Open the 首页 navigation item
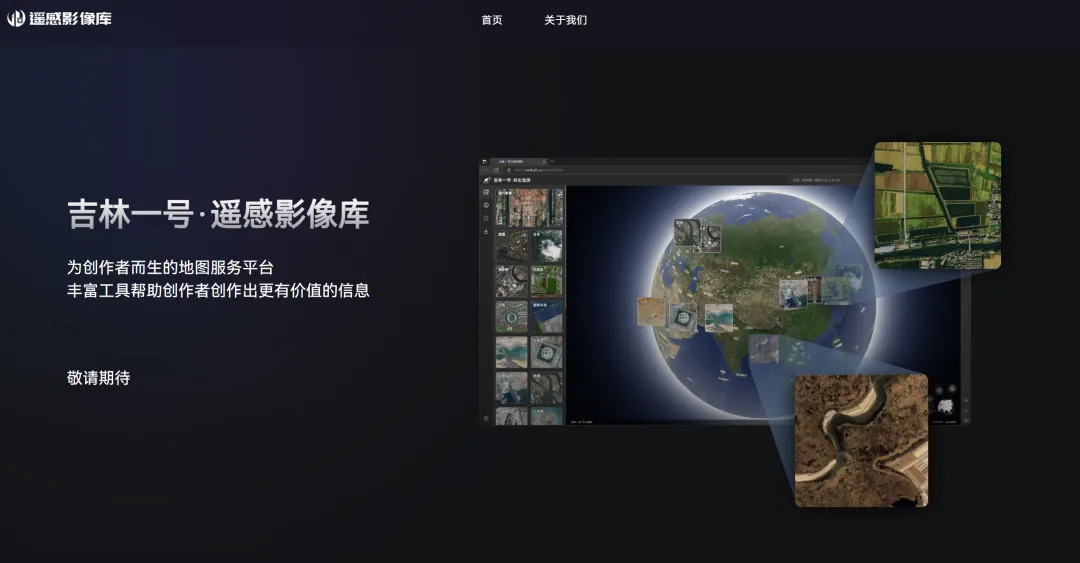The height and width of the screenshot is (563, 1080). coord(492,20)
